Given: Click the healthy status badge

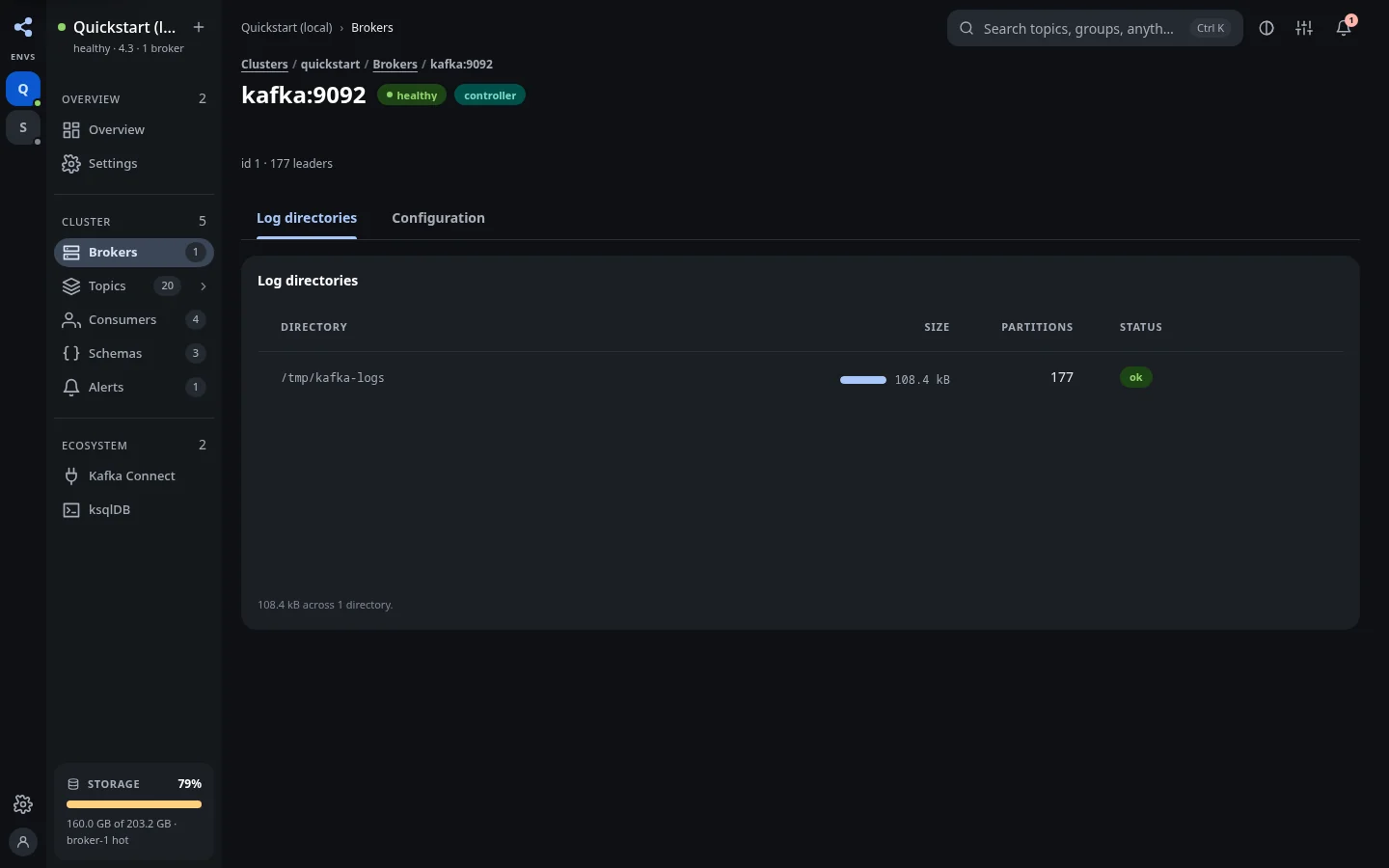Looking at the screenshot, I should [x=412, y=95].
